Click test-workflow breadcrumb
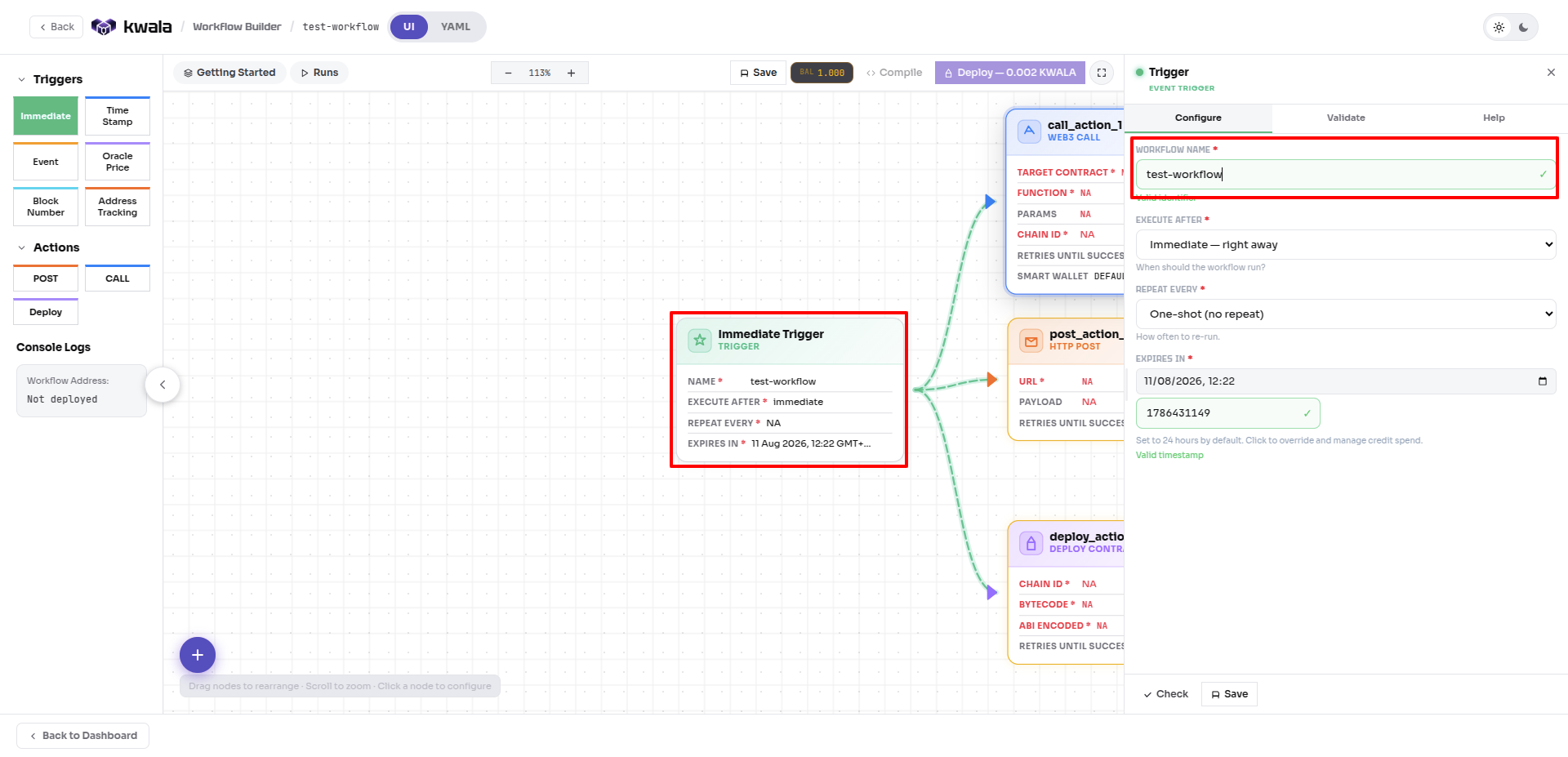This screenshot has height=757, width=1568. click(x=341, y=27)
